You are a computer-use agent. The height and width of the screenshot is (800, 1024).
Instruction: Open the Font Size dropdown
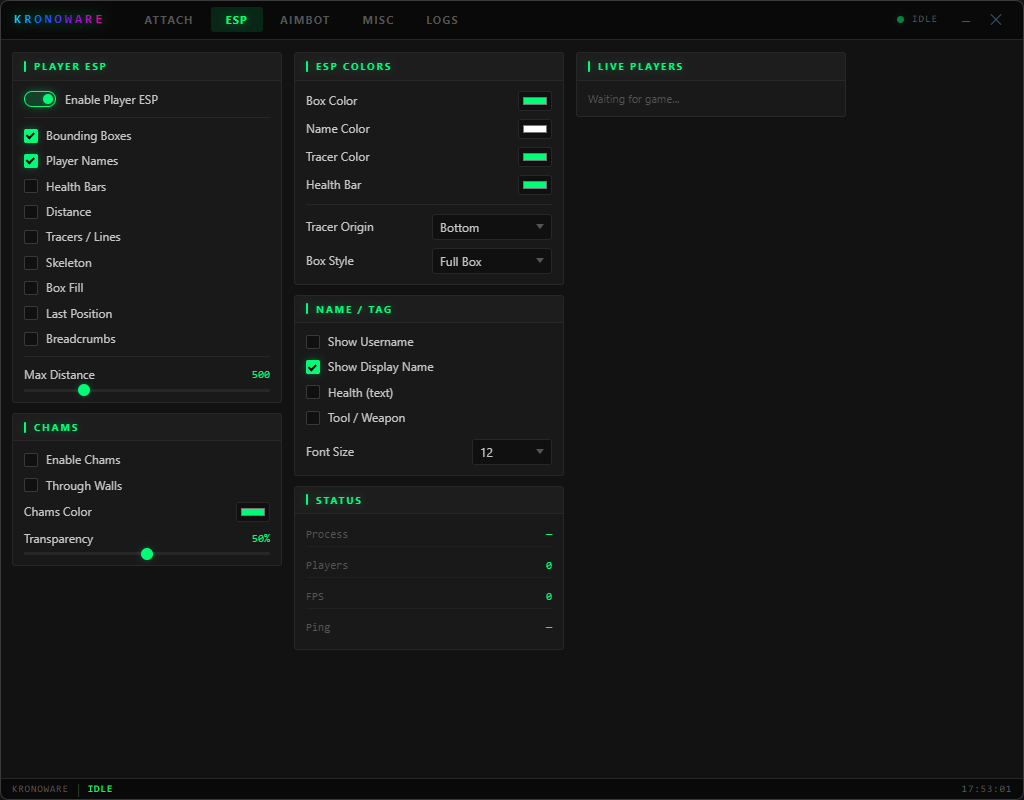(x=511, y=452)
